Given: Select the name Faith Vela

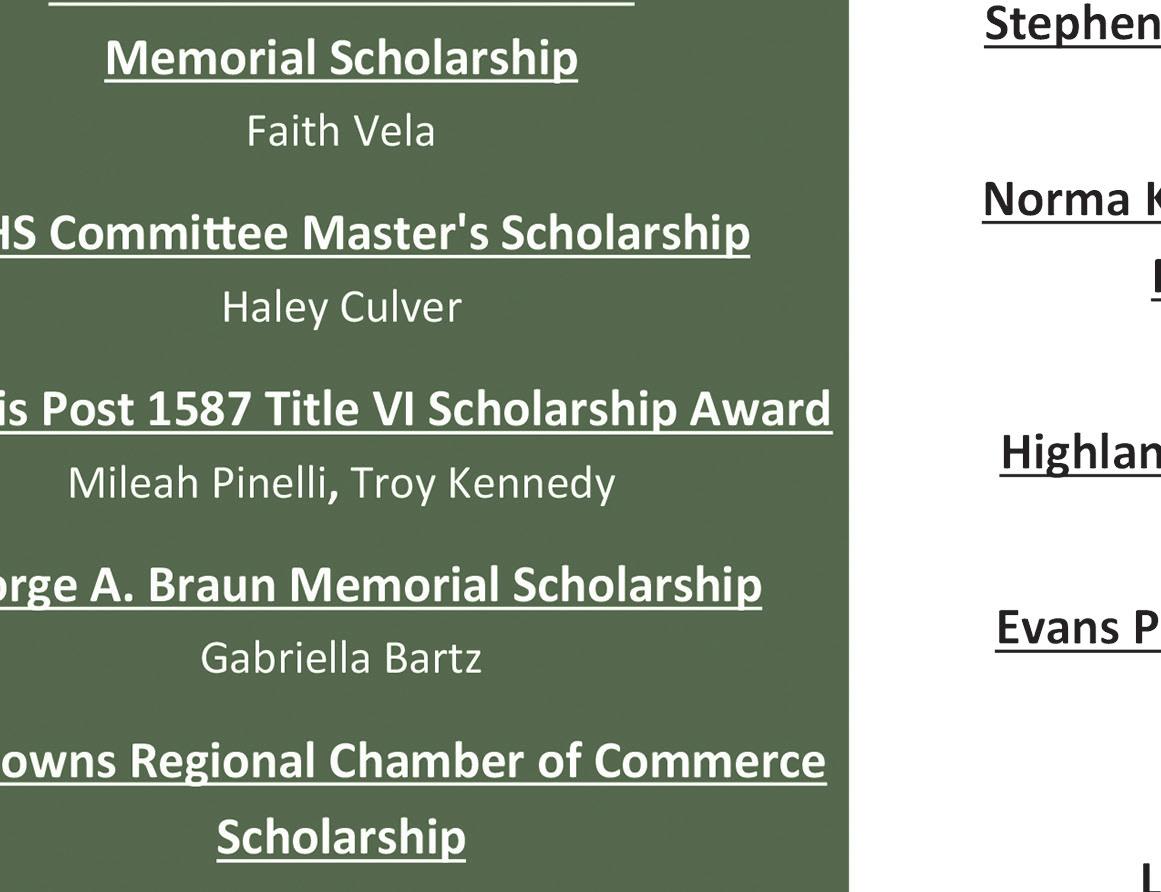Looking at the screenshot, I should click(x=341, y=132).
